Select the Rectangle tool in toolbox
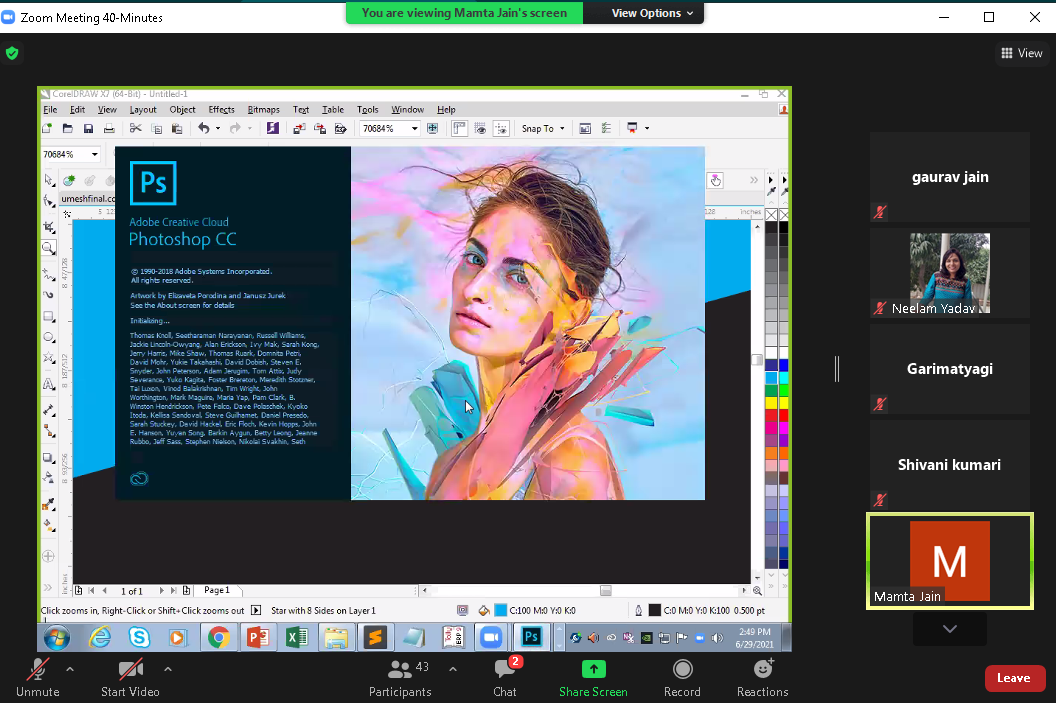This screenshot has width=1056, height=703. [48, 316]
